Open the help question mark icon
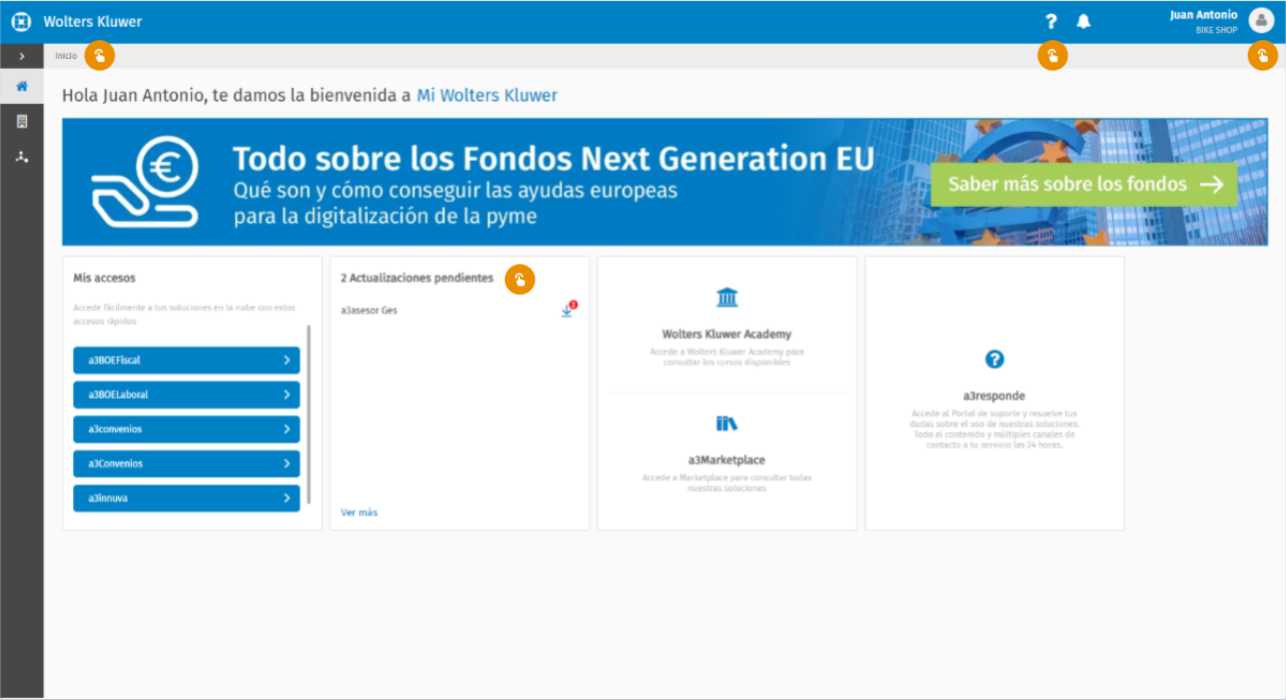The image size is (1286, 700). tap(1051, 21)
